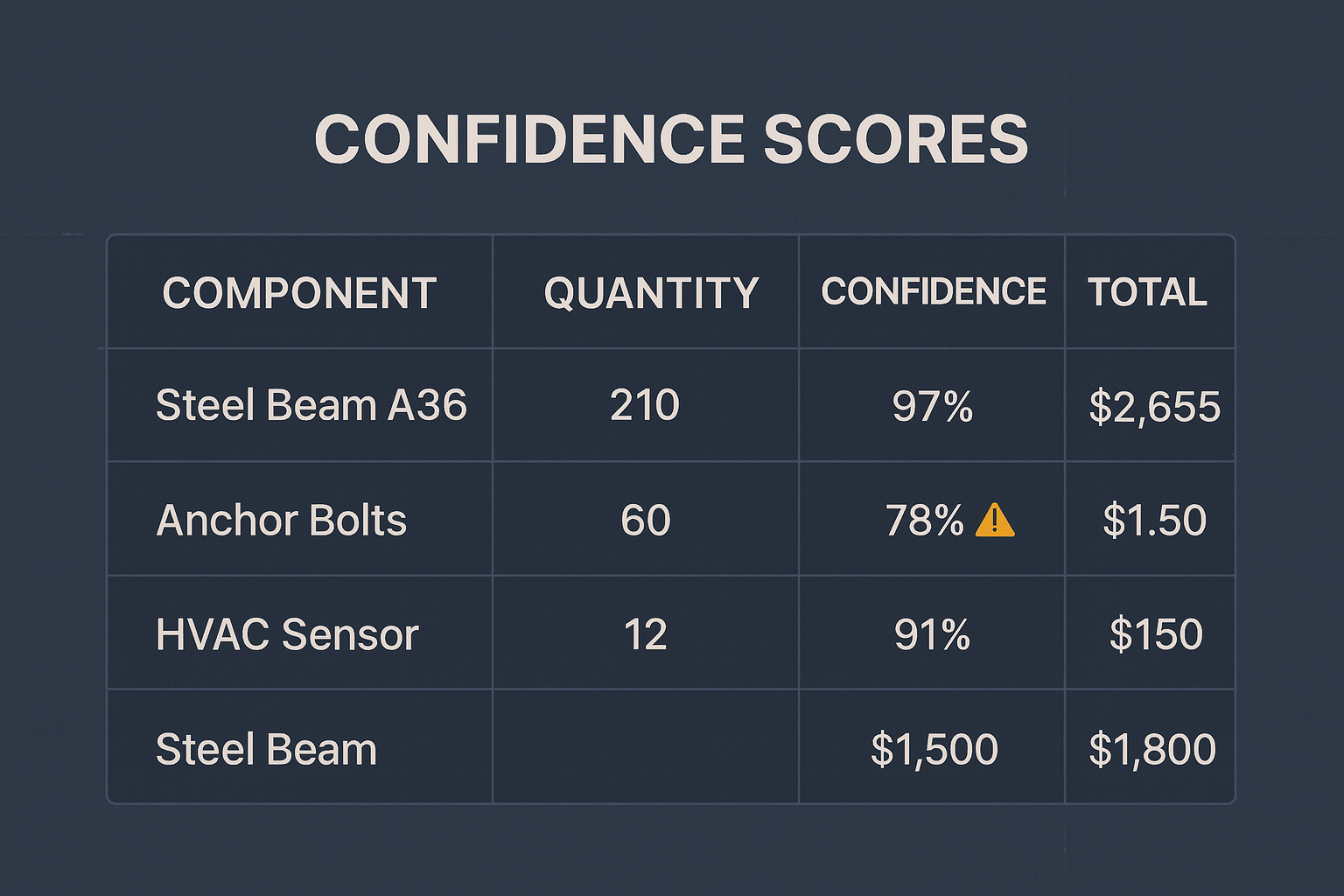Select quantity value 60
Viewport: 1344px width, 896px height.
pyautogui.click(x=646, y=521)
